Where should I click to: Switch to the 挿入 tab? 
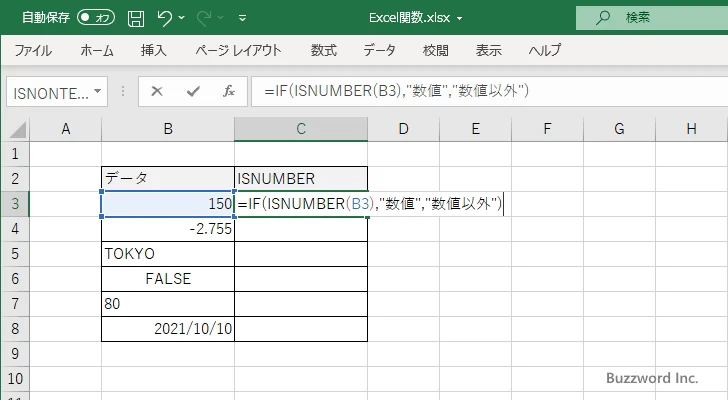pos(154,50)
